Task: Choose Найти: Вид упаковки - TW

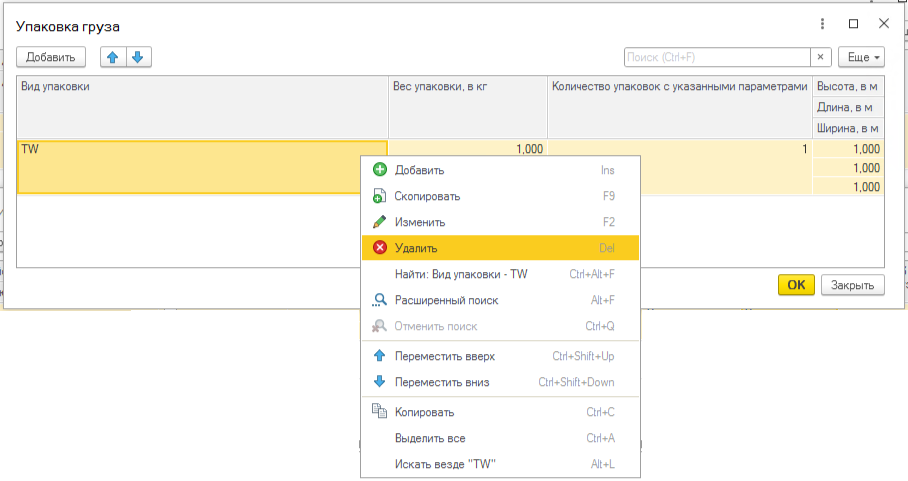Action: click(x=500, y=274)
